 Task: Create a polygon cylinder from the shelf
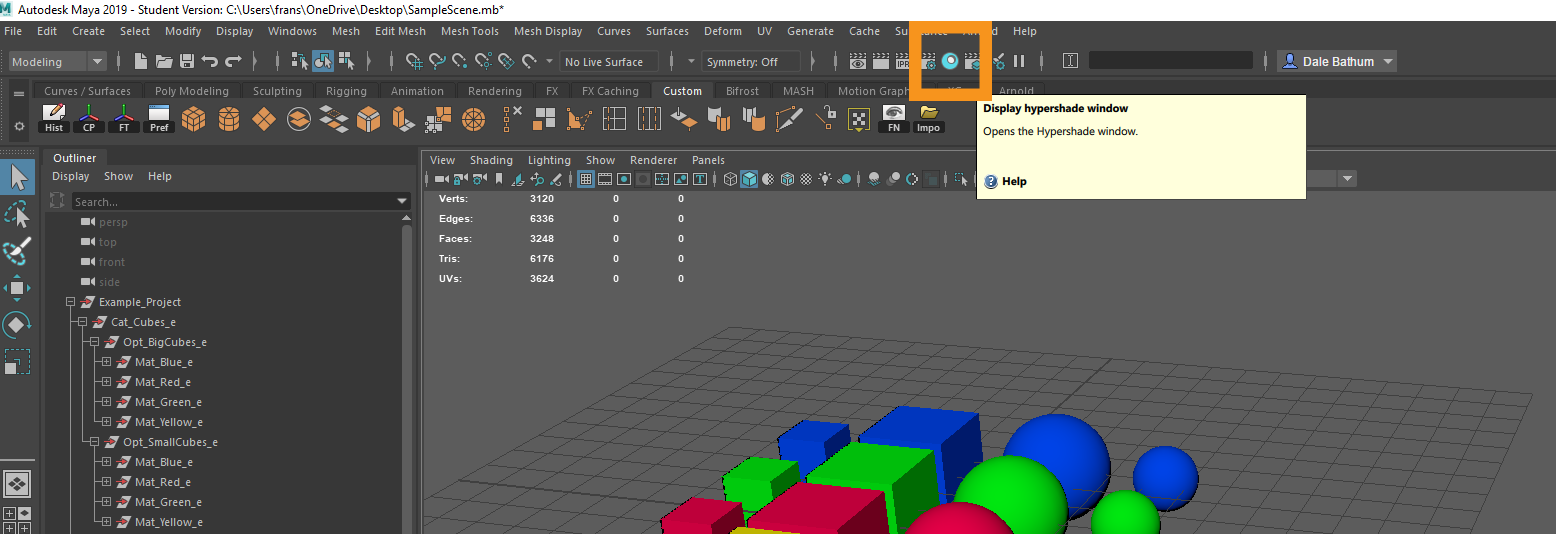pos(229,119)
